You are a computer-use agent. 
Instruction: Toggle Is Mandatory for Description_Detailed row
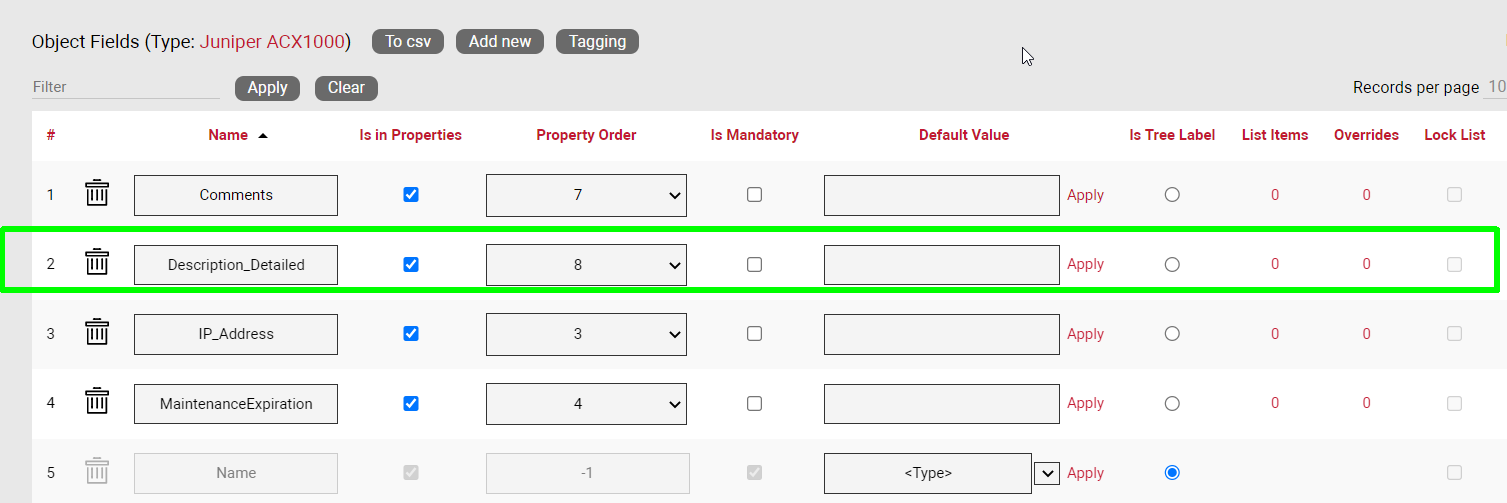click(754, 265)
